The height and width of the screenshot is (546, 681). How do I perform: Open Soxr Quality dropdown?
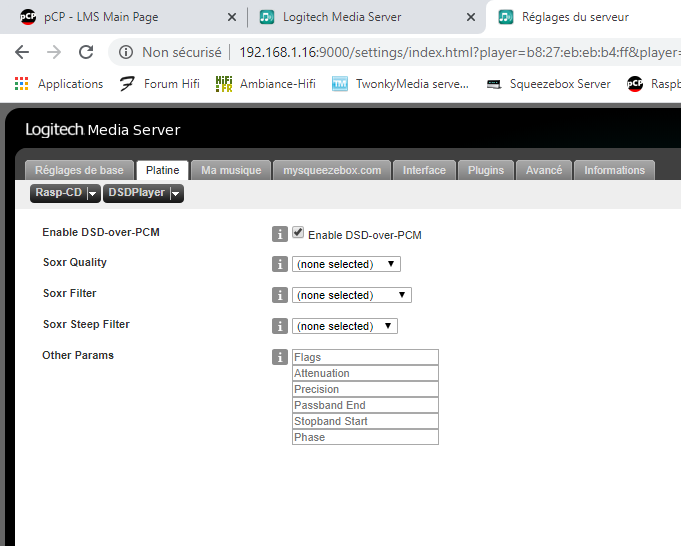(x=346, y=264)
